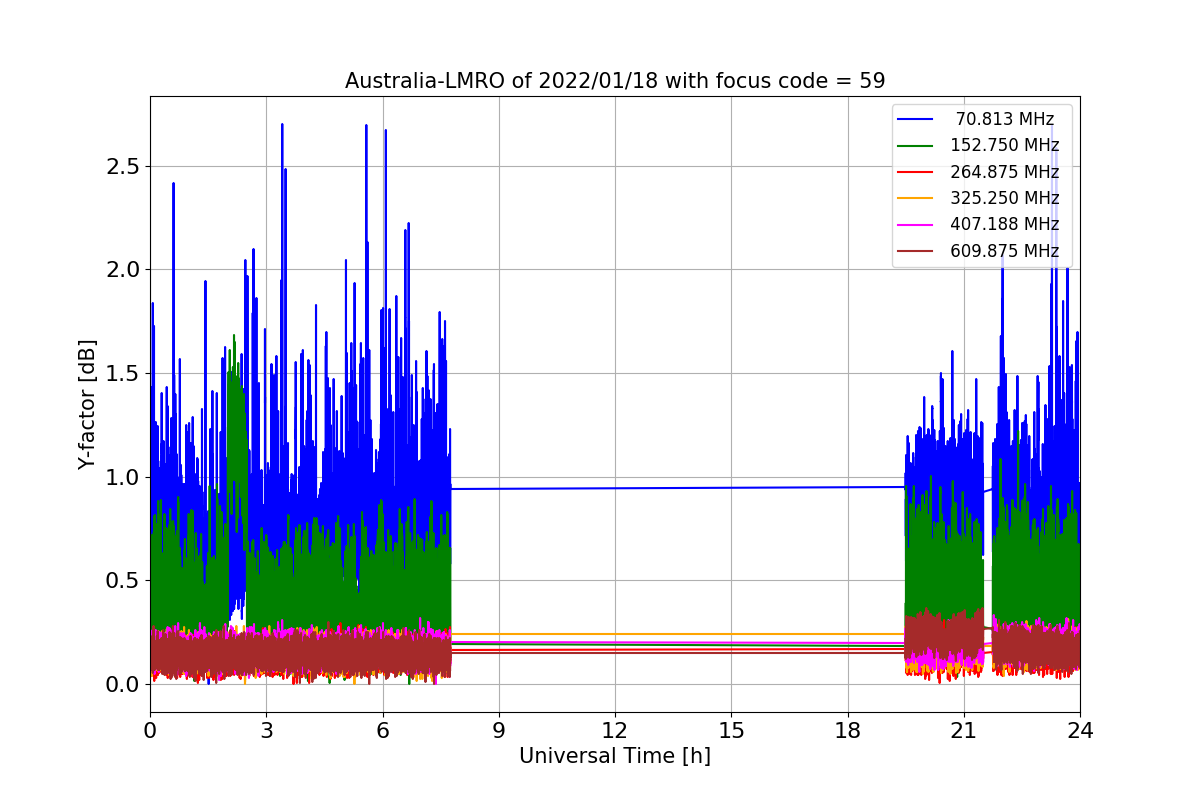Click the x-axis tick label 6

point(382,731)
